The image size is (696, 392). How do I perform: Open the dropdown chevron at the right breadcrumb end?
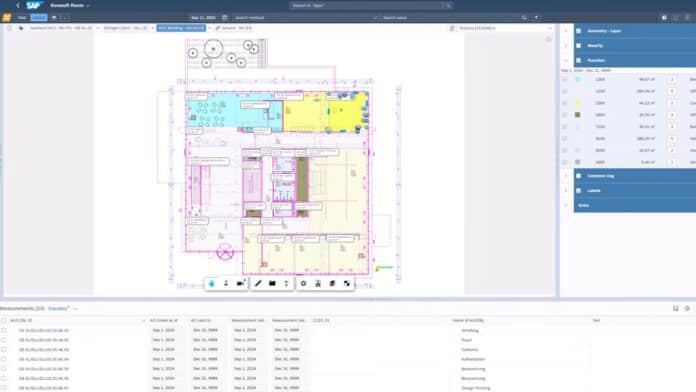tap(550, 28)
